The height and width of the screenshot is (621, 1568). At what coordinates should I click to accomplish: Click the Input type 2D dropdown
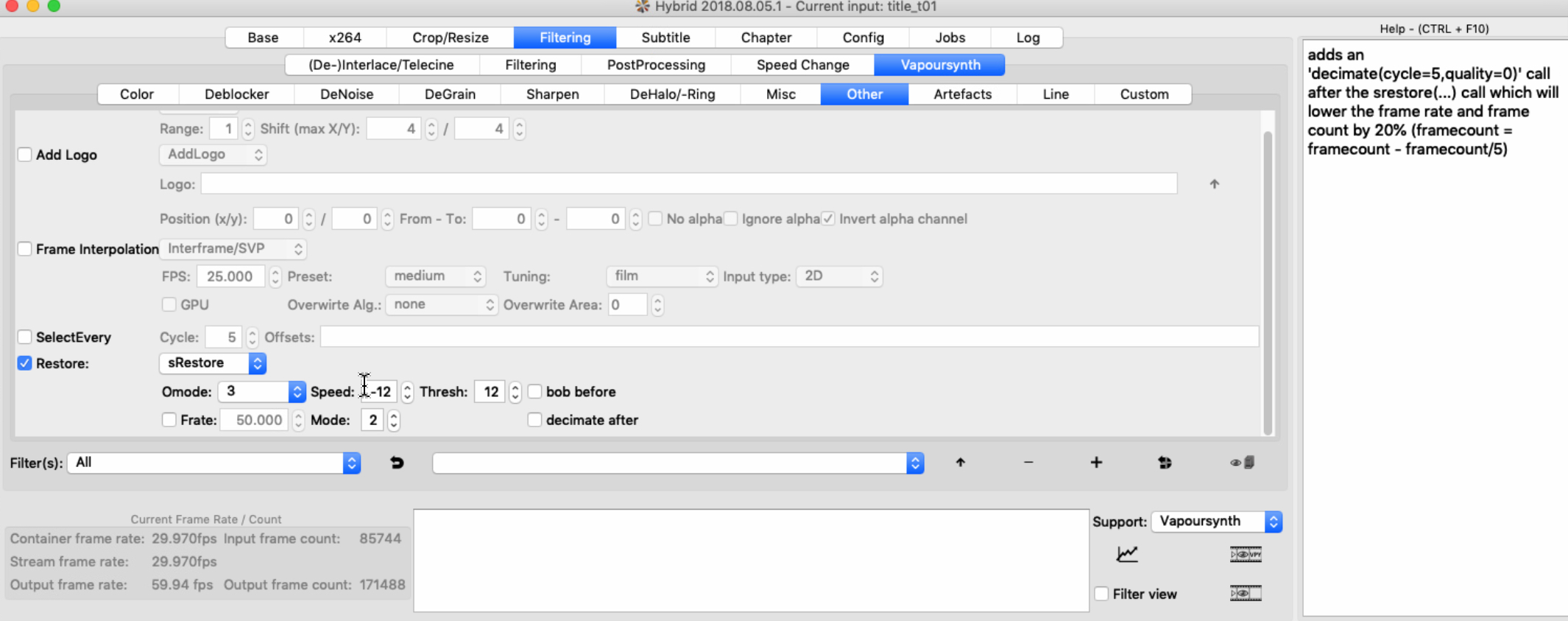pos(839,276)
